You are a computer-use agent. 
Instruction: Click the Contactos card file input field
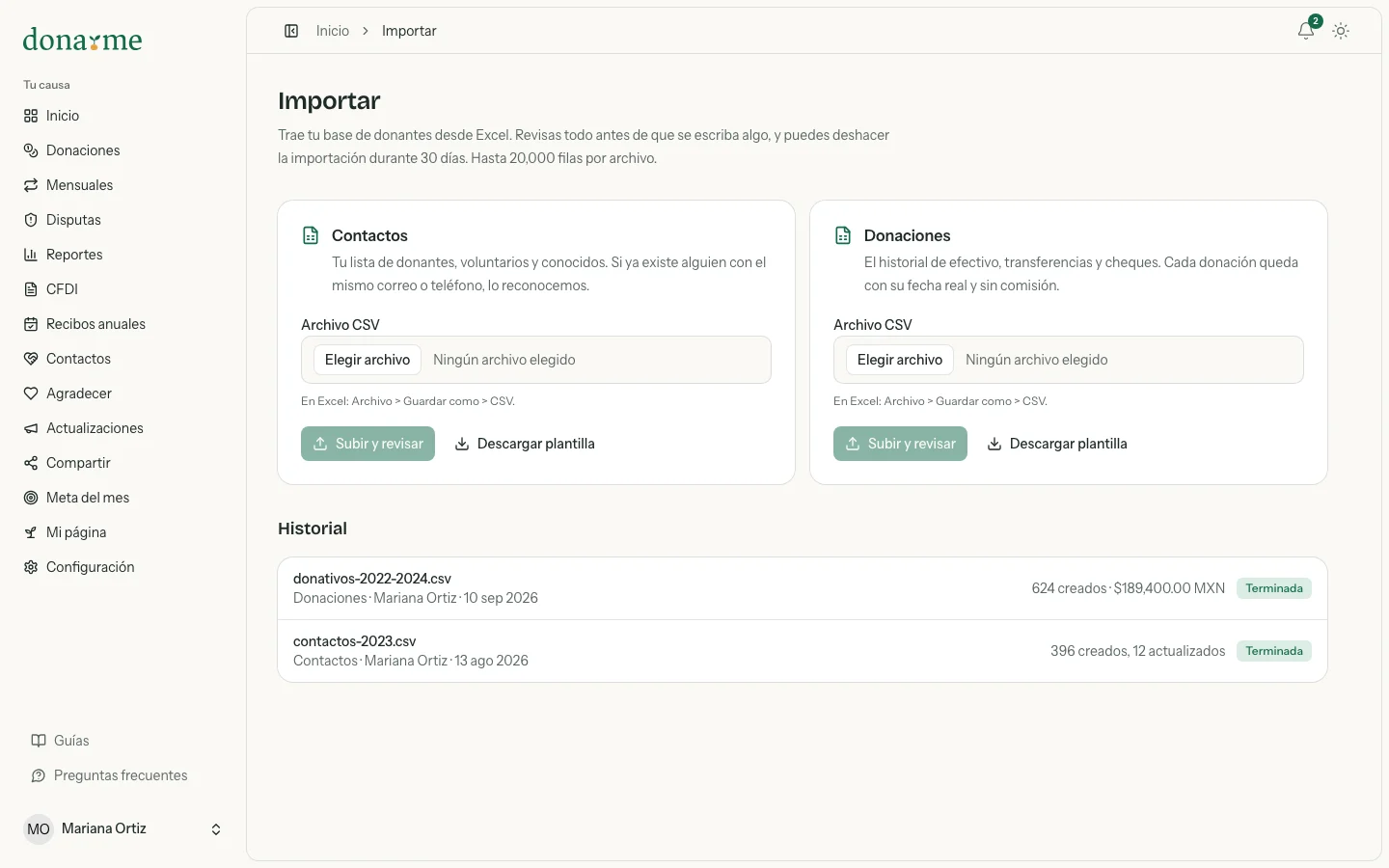536,360
